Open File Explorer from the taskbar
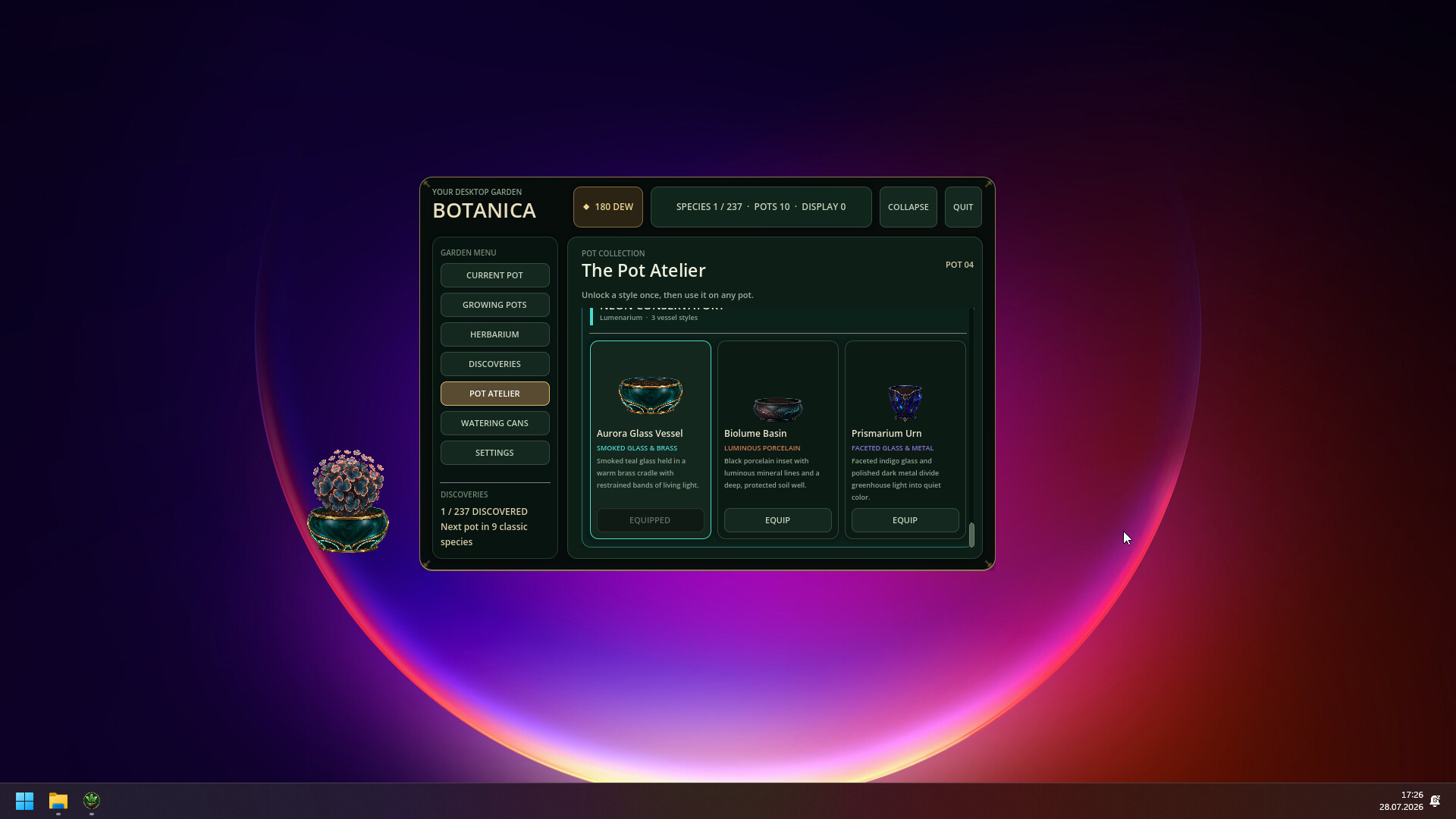The height and width of the screenshot is (819, 1456). 58,801
